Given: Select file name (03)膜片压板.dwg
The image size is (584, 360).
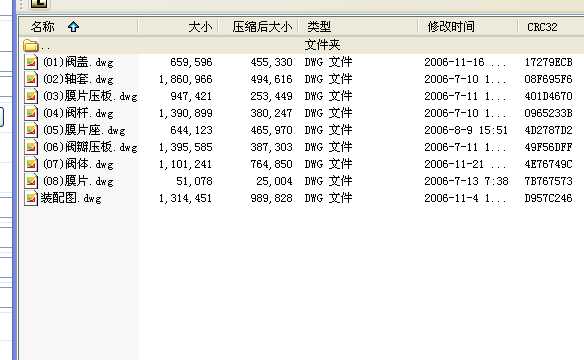Looking at the screenshot, I should tap(90, 96).
